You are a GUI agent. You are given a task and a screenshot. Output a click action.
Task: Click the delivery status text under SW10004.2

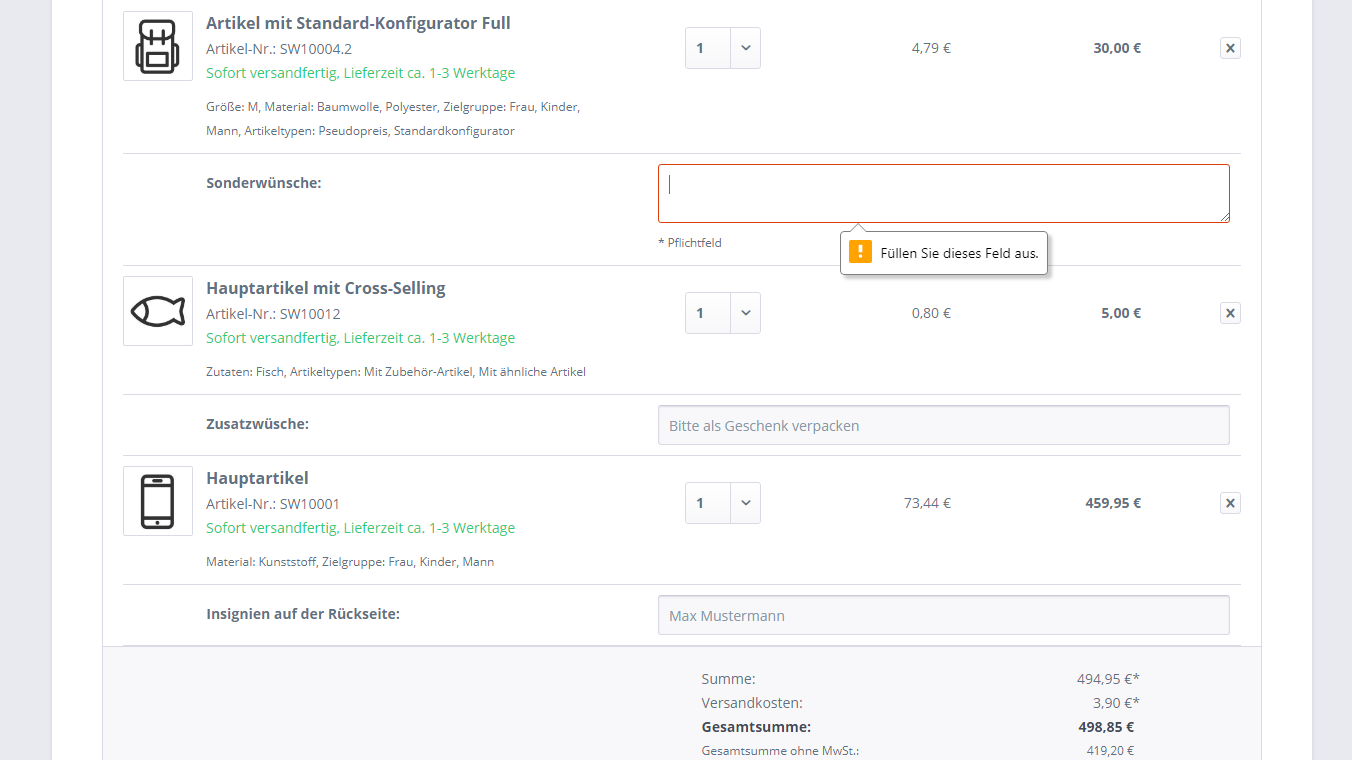click(x=361, y=73)
